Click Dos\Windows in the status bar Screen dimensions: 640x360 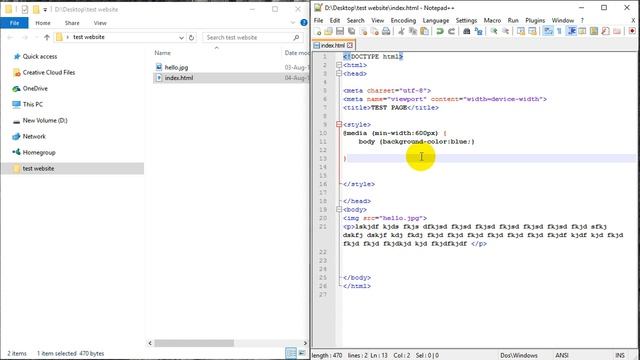pyautogui.click(x=518, y=356)
